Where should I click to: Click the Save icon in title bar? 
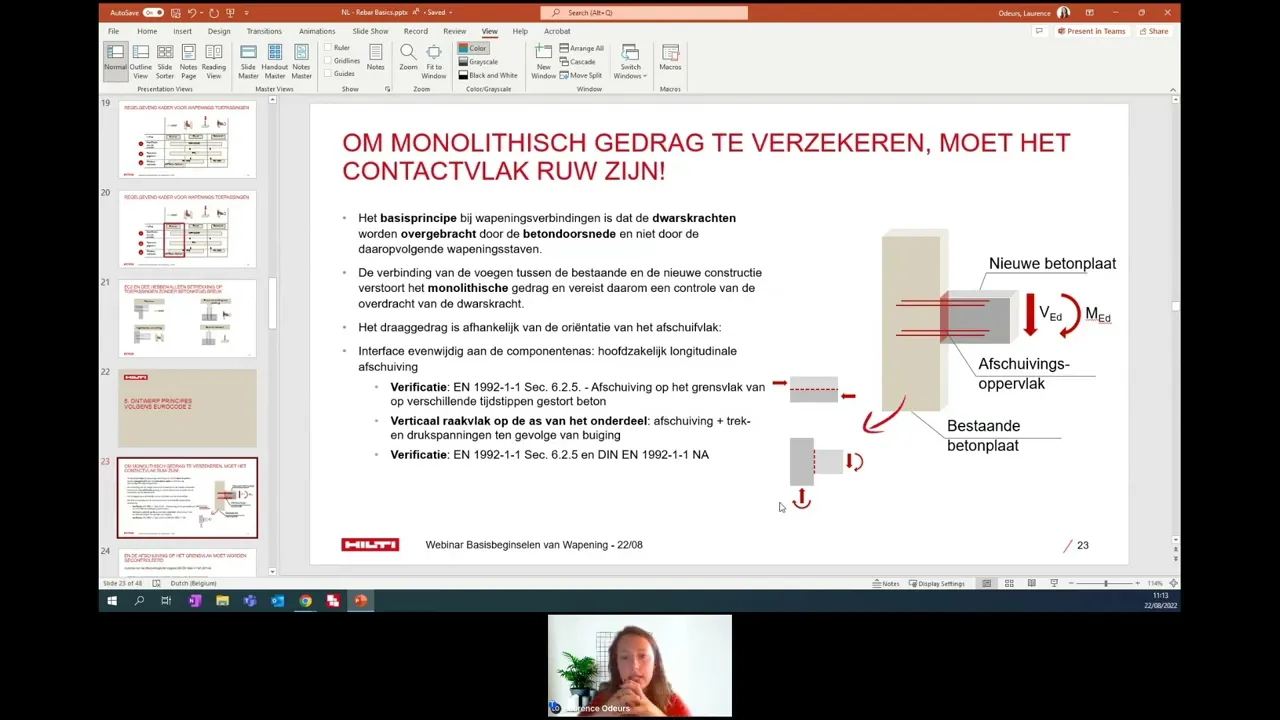tap(175, 13)
